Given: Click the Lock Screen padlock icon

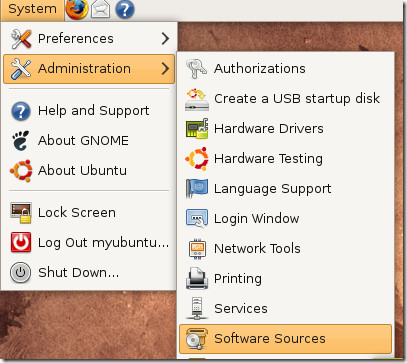Looking at the screenshot, I should [x=21, y=213].
